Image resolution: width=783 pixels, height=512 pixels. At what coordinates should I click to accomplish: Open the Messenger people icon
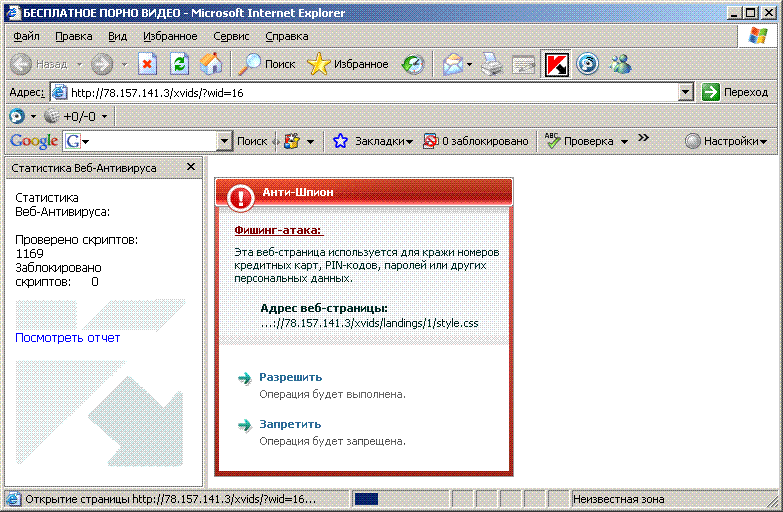tap(620, 64)
